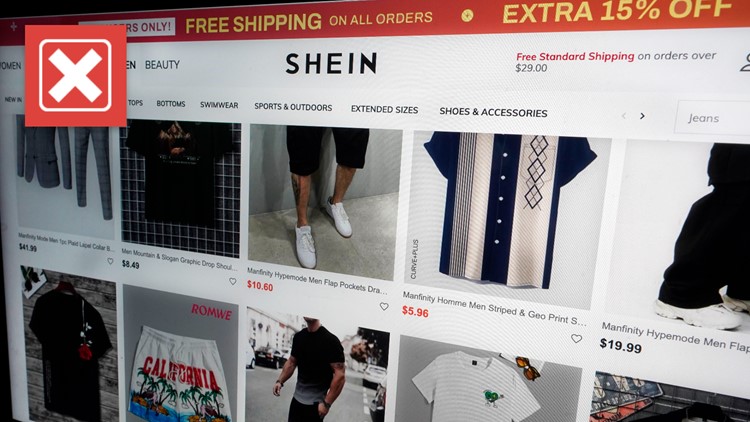
Task: Click the coin icon in promo banner
Action: click(467, 16)
